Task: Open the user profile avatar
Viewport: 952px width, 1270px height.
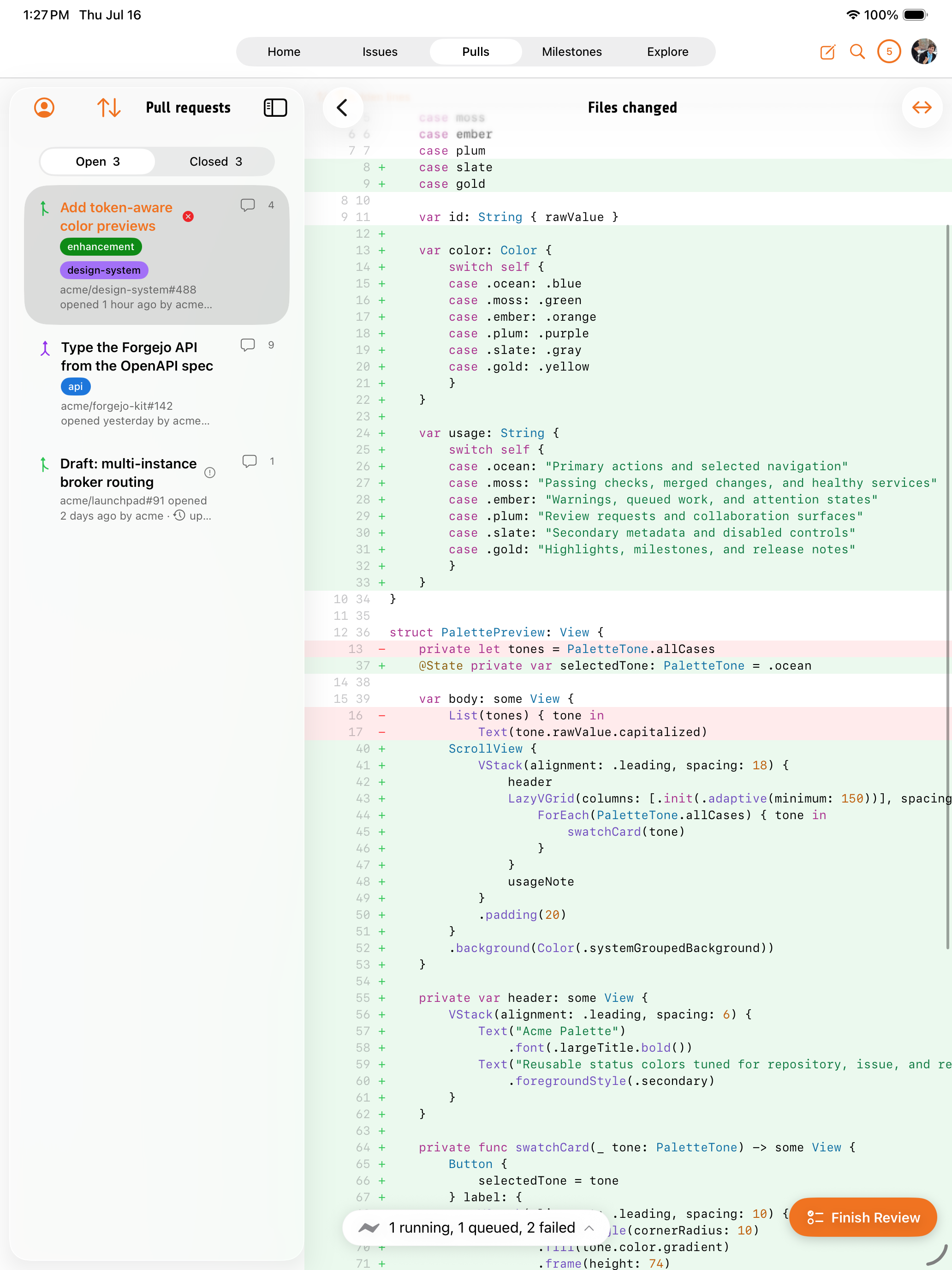Action: (x=924, y=52)
